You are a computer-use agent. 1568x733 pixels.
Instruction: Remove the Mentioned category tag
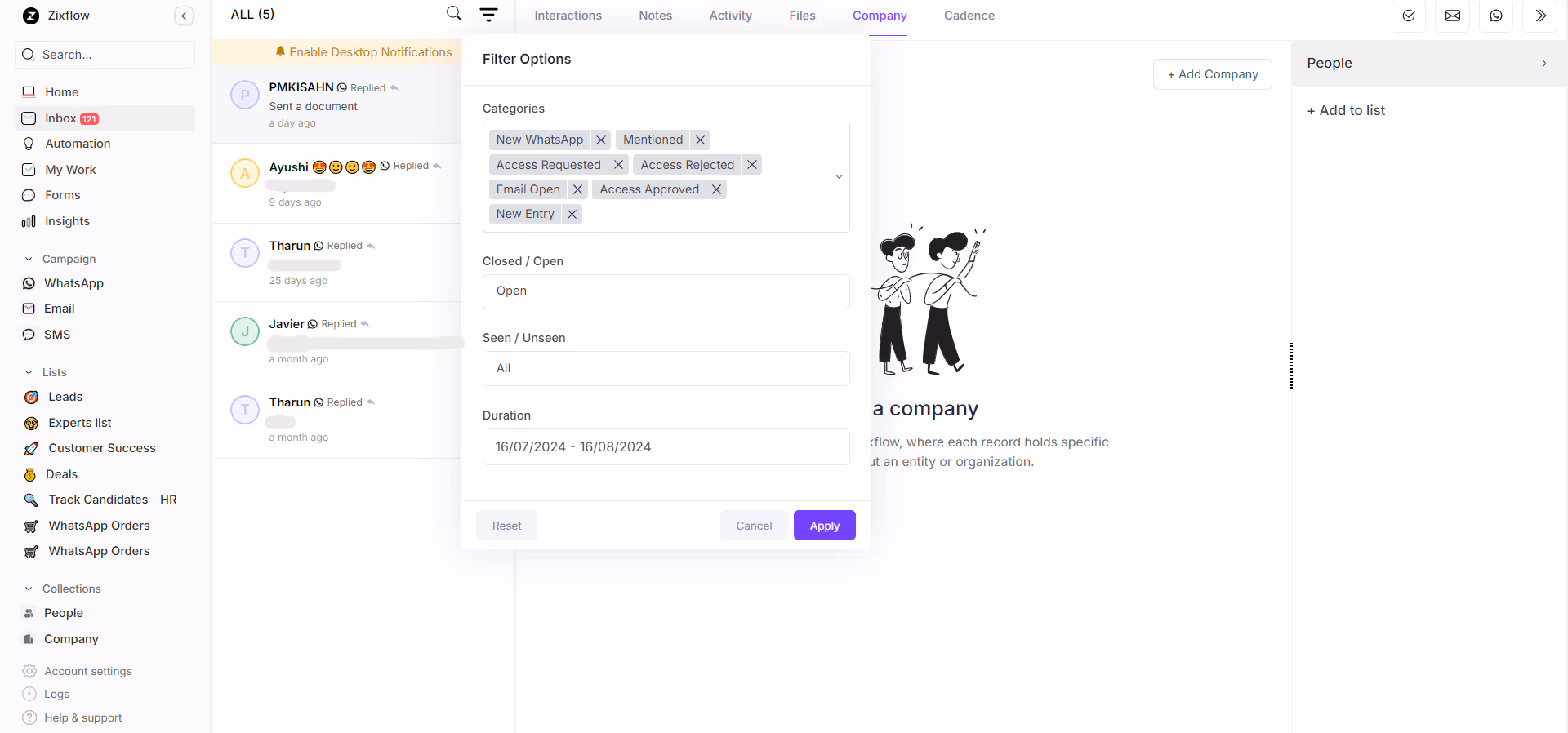(700, 140)
